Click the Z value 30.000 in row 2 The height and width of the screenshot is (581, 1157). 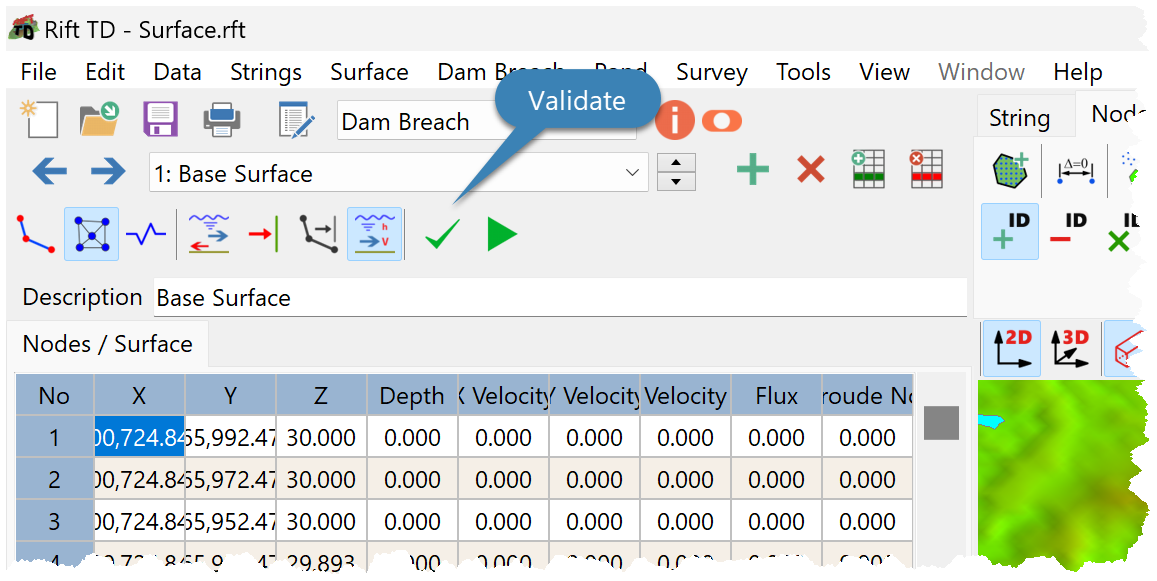(321, 479)
